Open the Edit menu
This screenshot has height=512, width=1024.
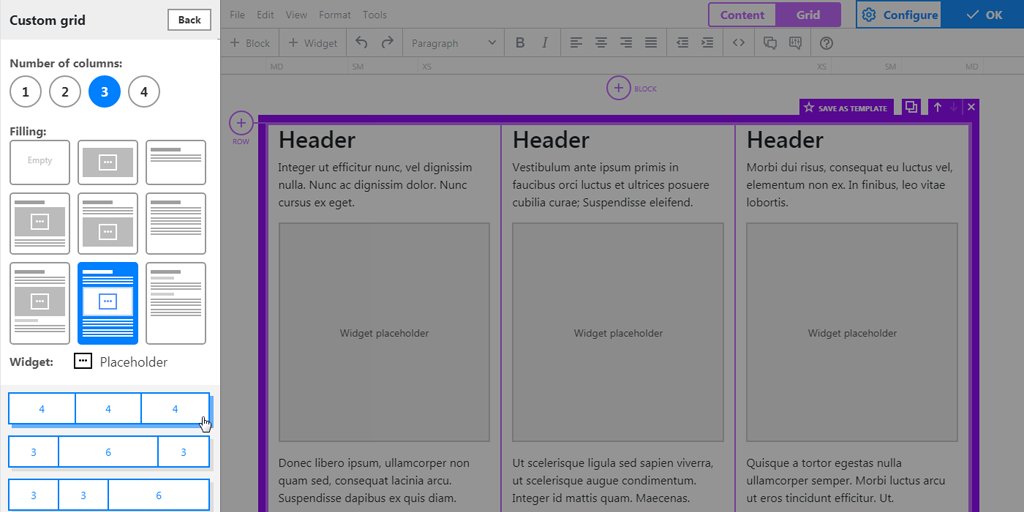click(265, 14)
